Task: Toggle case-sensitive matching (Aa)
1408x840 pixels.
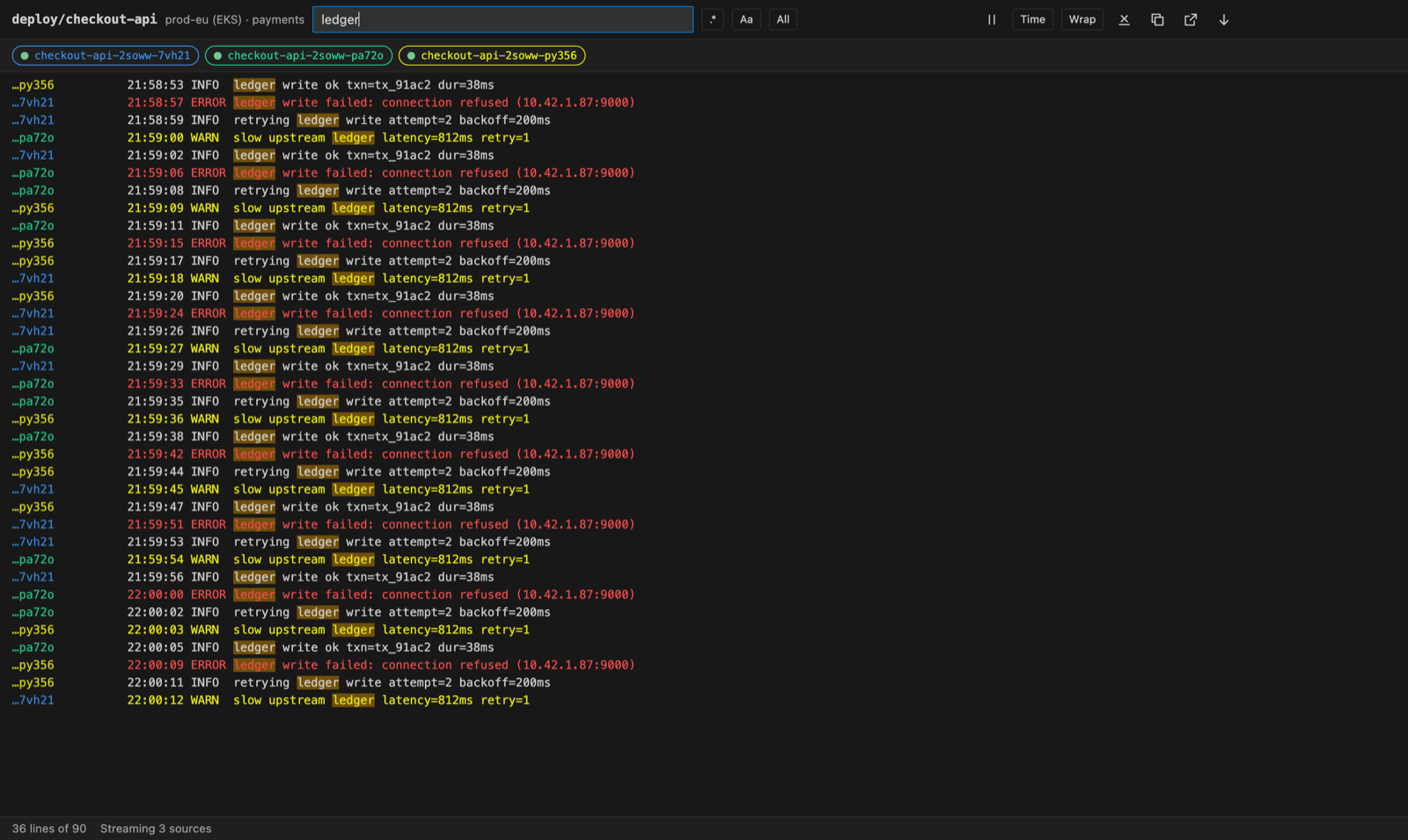Action: [746, 19]
